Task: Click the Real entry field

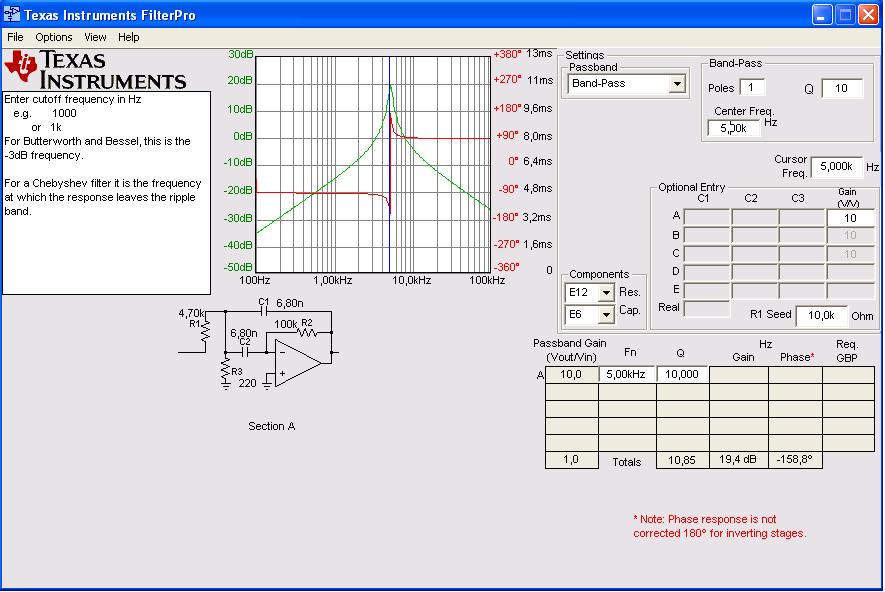Action: pos(707,308)
